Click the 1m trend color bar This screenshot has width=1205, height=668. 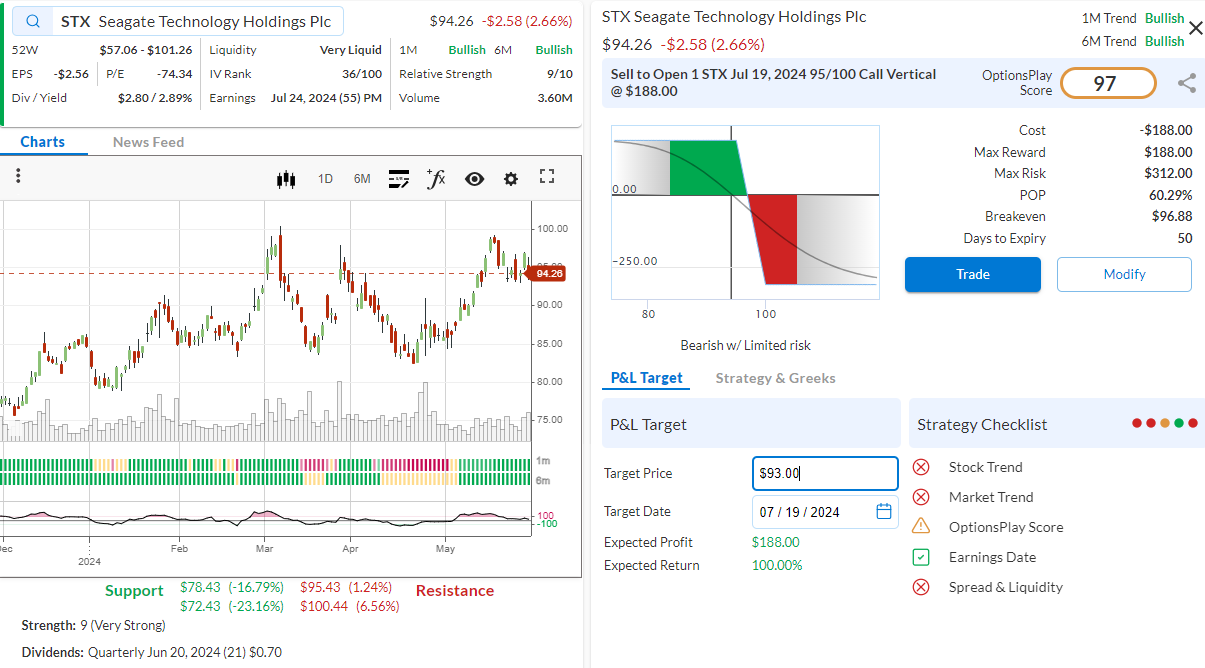(x=265, y=465)
